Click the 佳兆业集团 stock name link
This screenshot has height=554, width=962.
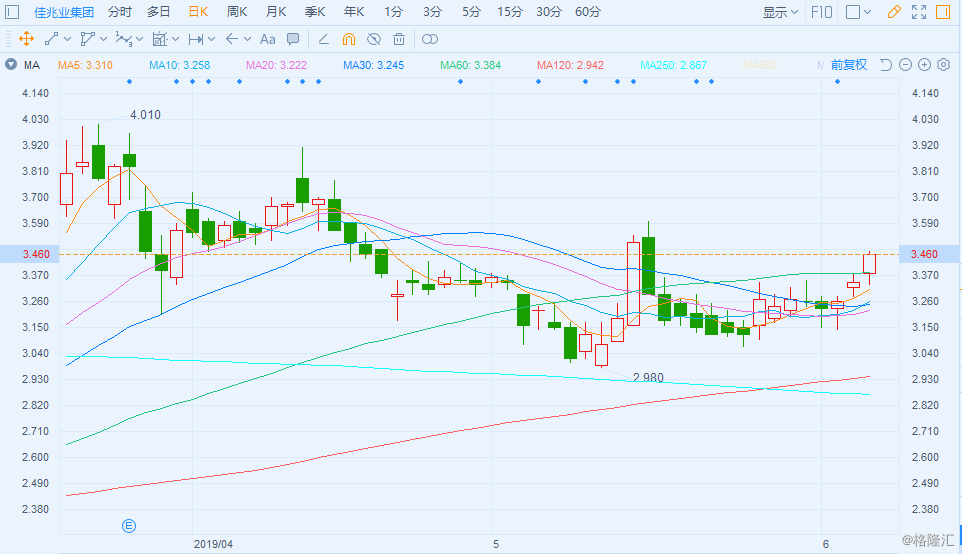(64, 12)
